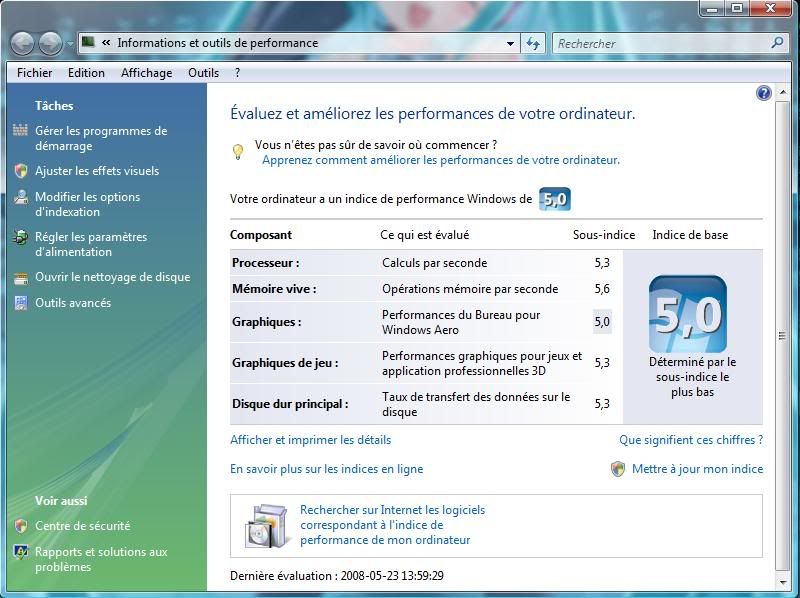Click the Forward navigation arrow button

(x=51, y=44)
